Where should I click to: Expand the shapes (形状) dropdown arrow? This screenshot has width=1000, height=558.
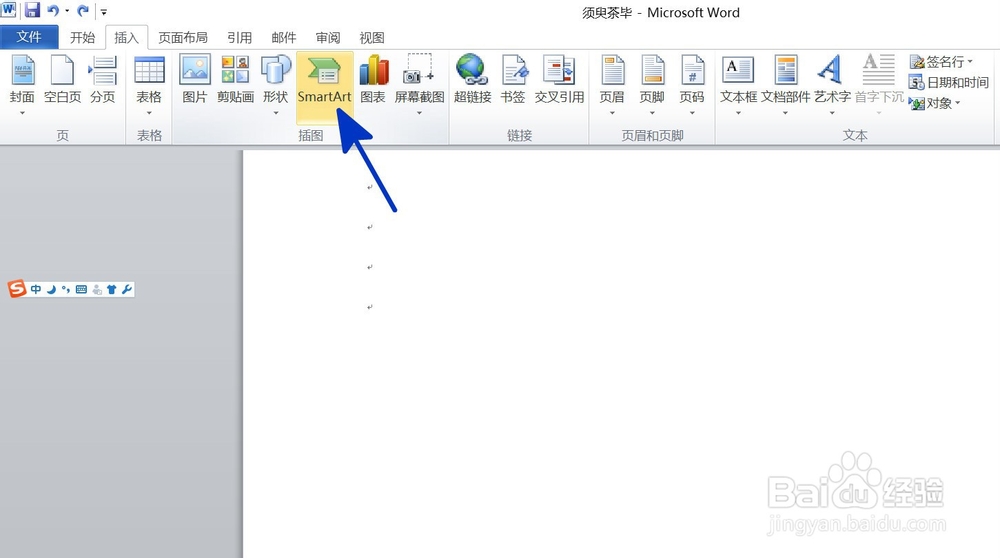(x=276, y=114)
